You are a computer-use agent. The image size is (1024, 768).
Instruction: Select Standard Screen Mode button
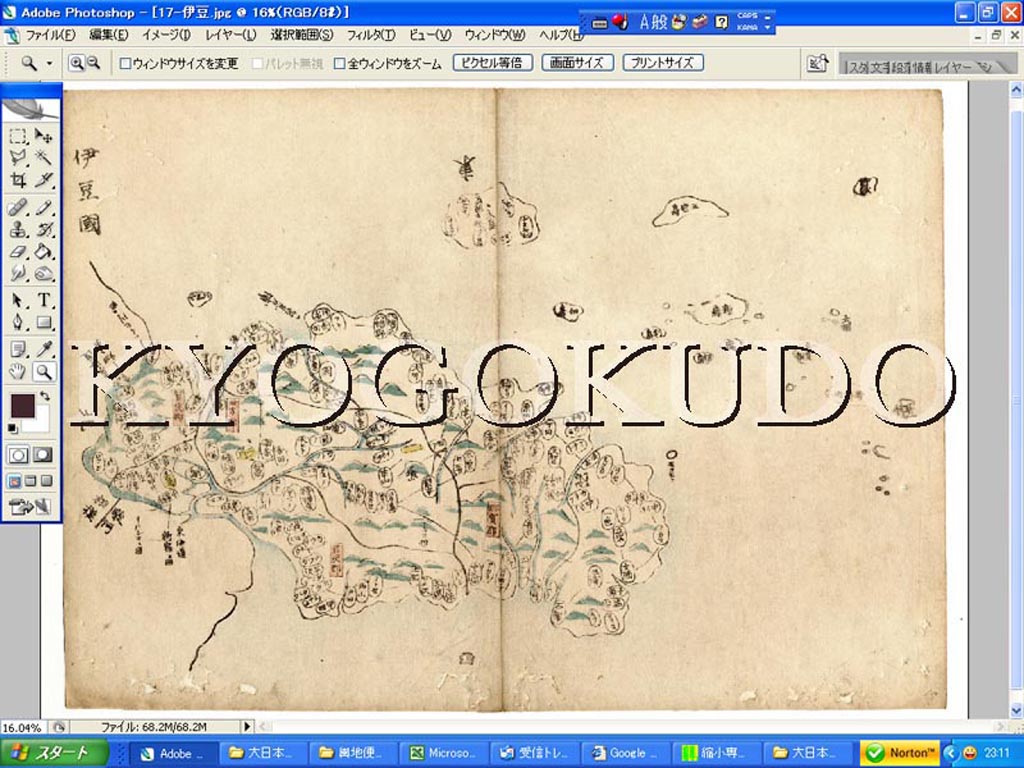coord(14,482)
